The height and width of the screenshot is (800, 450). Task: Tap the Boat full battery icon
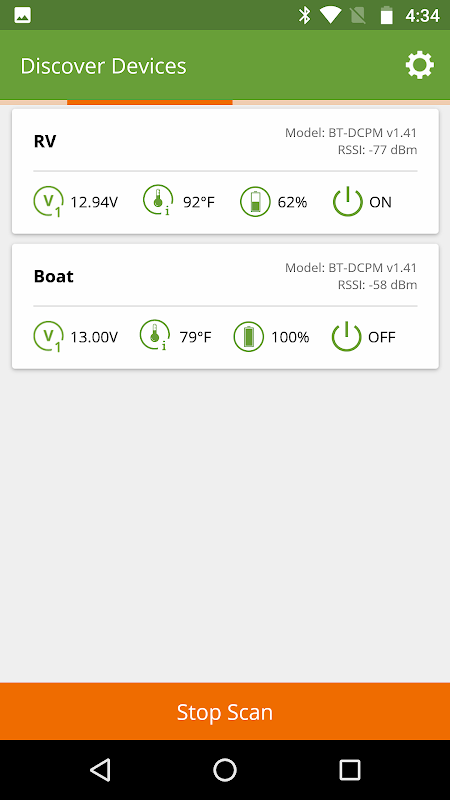(x=248, y=337)
